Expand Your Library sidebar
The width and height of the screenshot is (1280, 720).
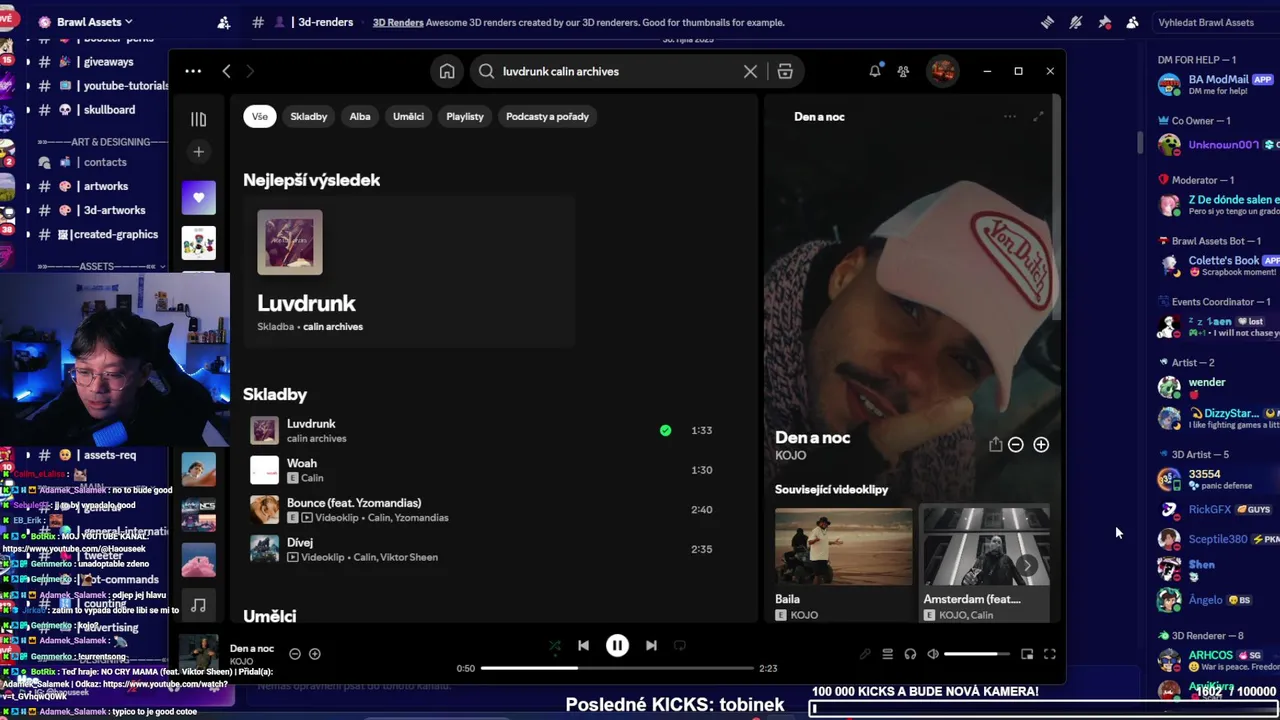(x=198, y=119)
